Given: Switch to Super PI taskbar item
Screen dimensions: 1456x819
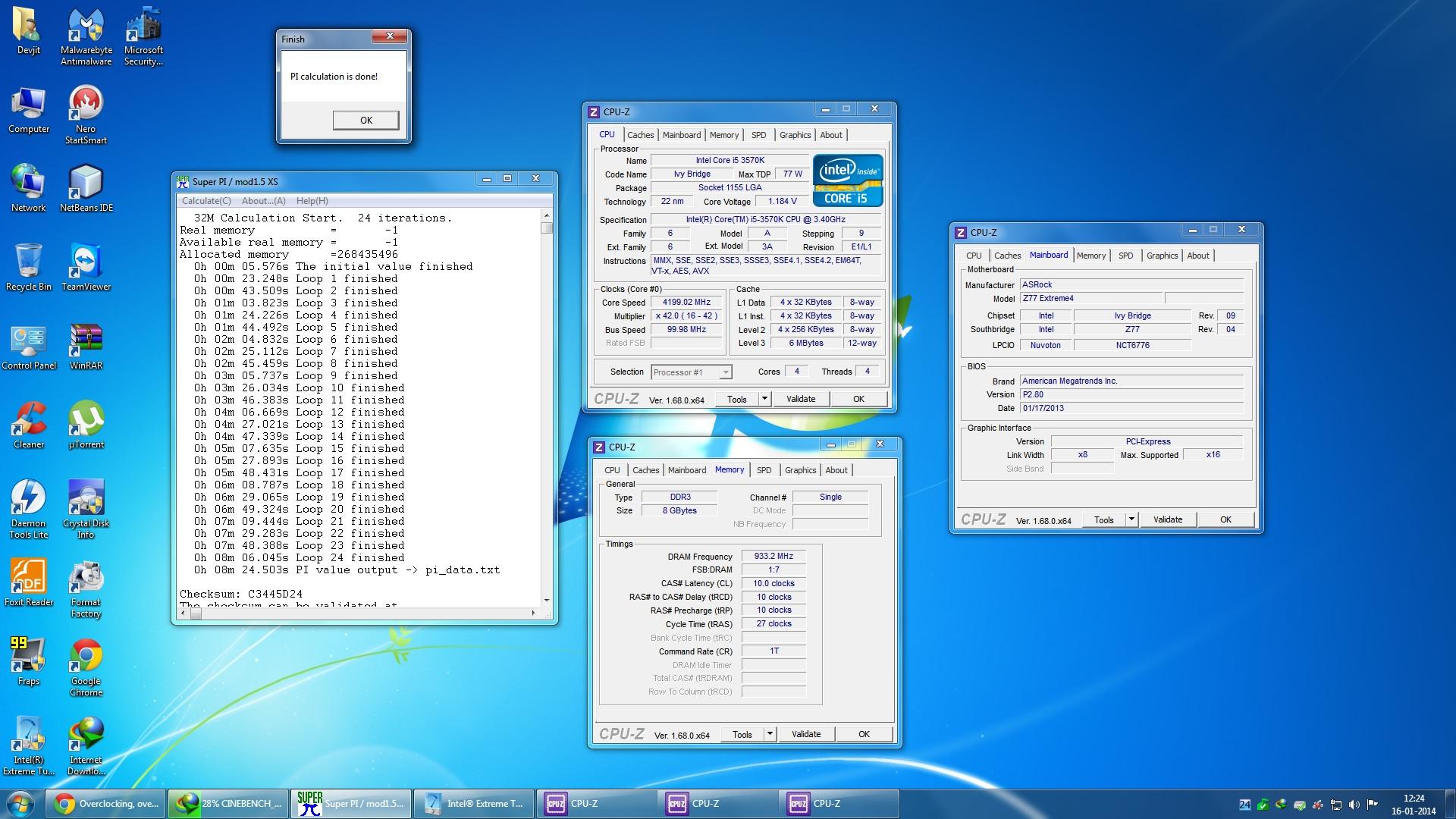Looking at the screenshot, I should click(x=351, y=804).
